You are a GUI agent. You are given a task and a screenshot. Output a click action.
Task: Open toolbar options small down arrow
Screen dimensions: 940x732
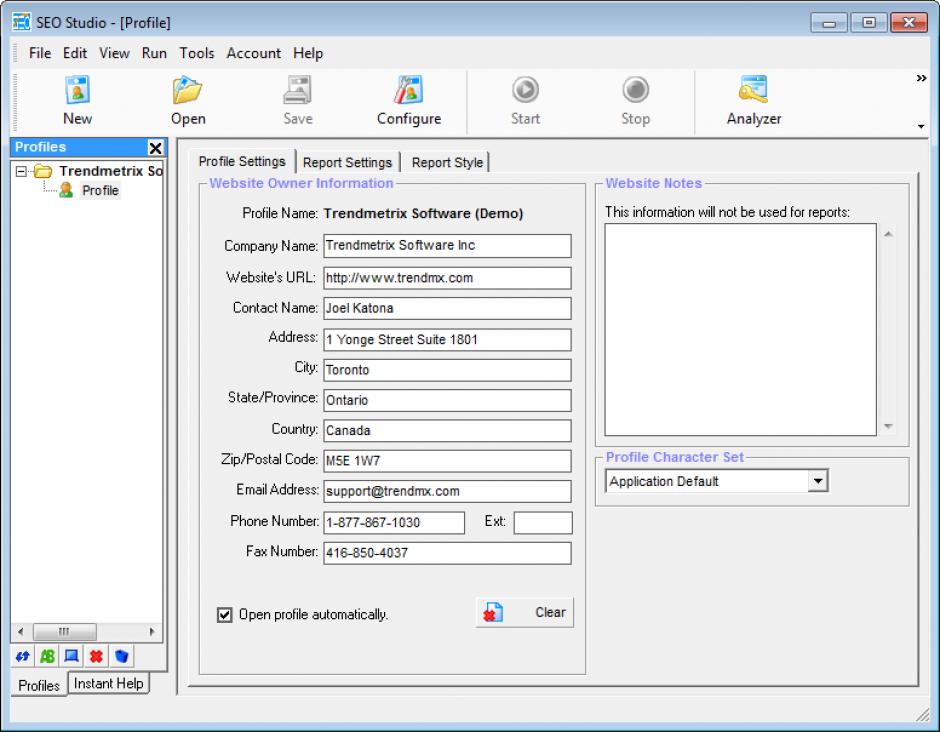pos(921,126)
